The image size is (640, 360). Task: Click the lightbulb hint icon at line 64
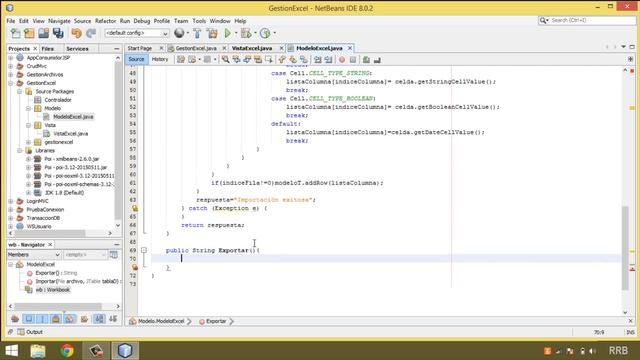[135, 208]
